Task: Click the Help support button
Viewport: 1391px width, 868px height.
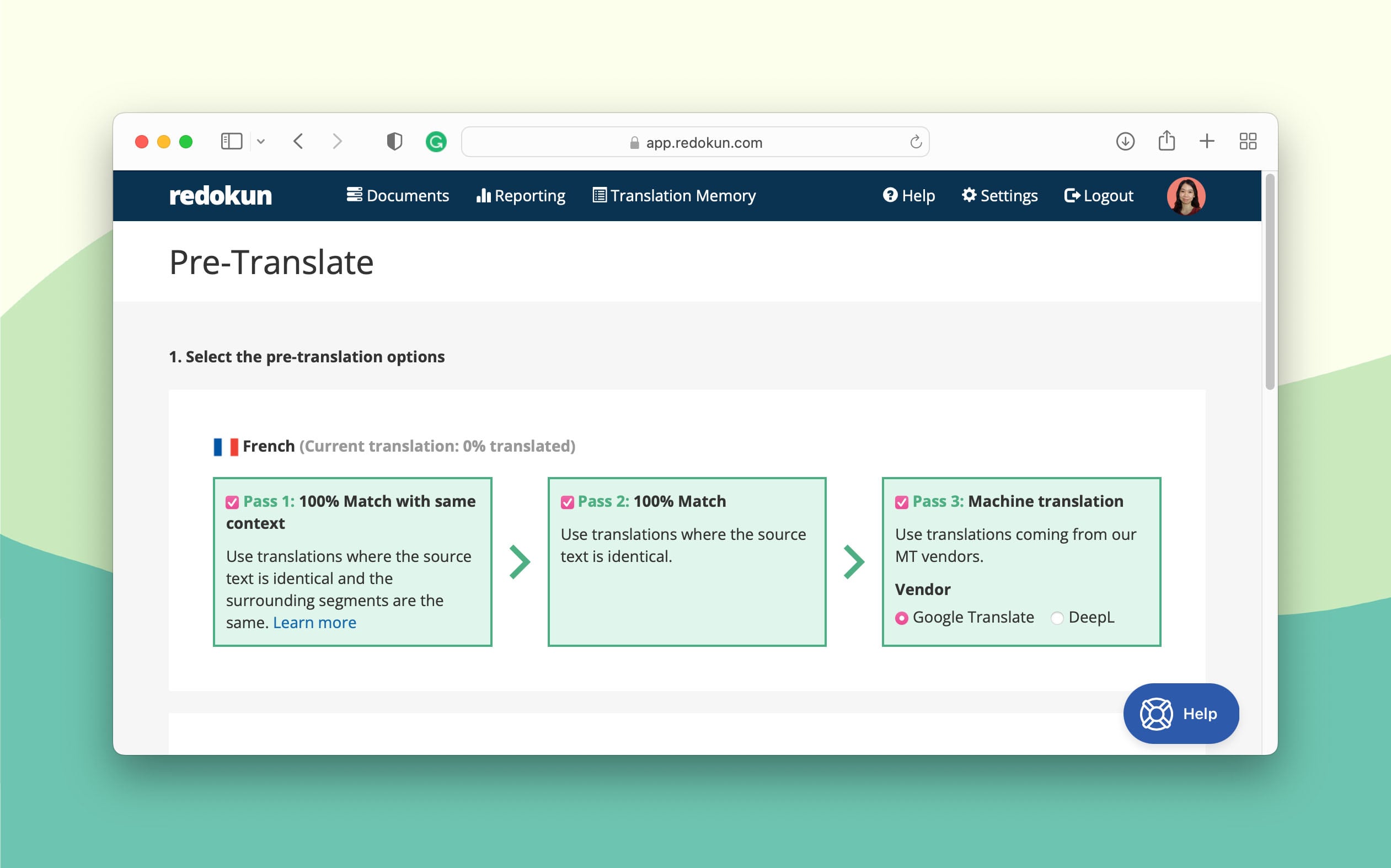Action: 1181,714
